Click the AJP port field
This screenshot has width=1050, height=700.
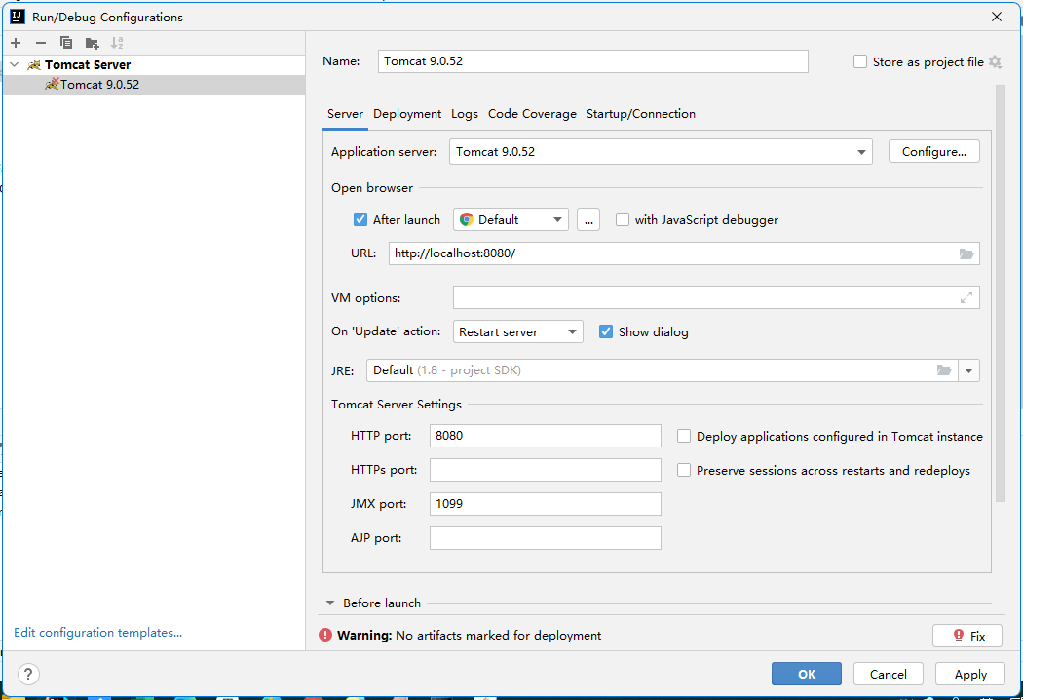click(x=545, y=538)
